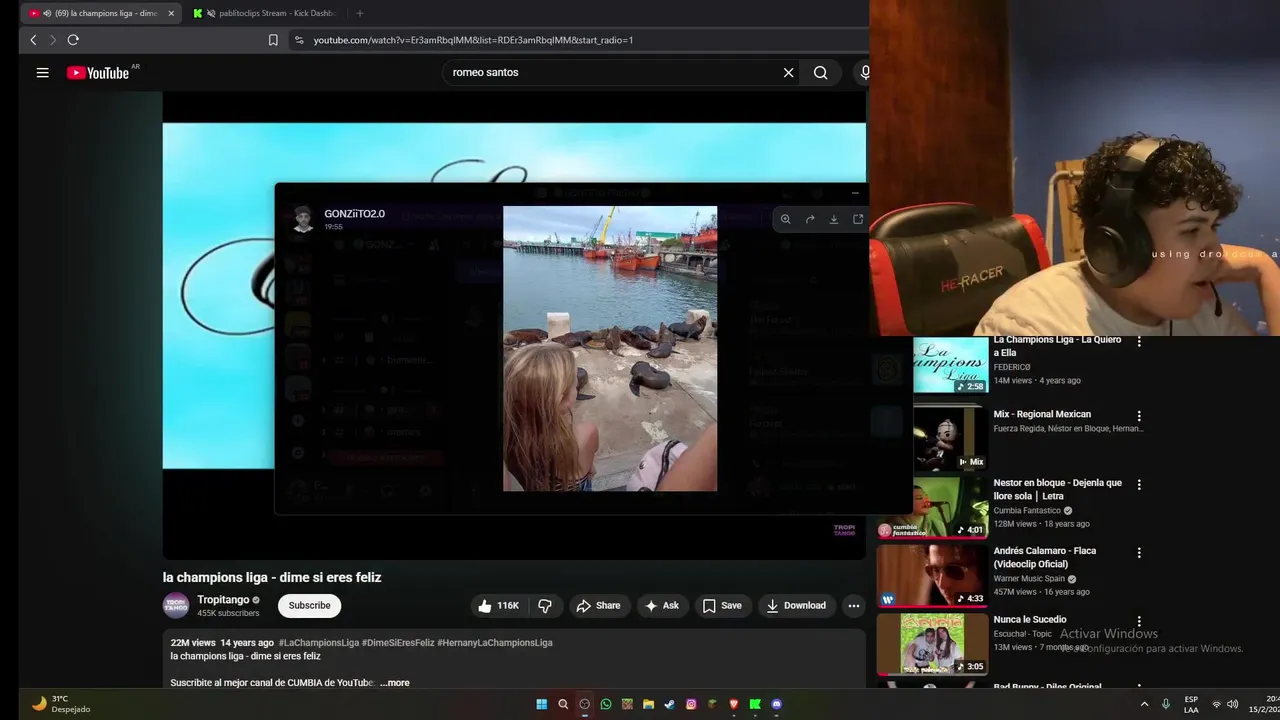Open Discord image in browser icon
Viewport: 1280px width, 720px height.
(x=858, y=219)
